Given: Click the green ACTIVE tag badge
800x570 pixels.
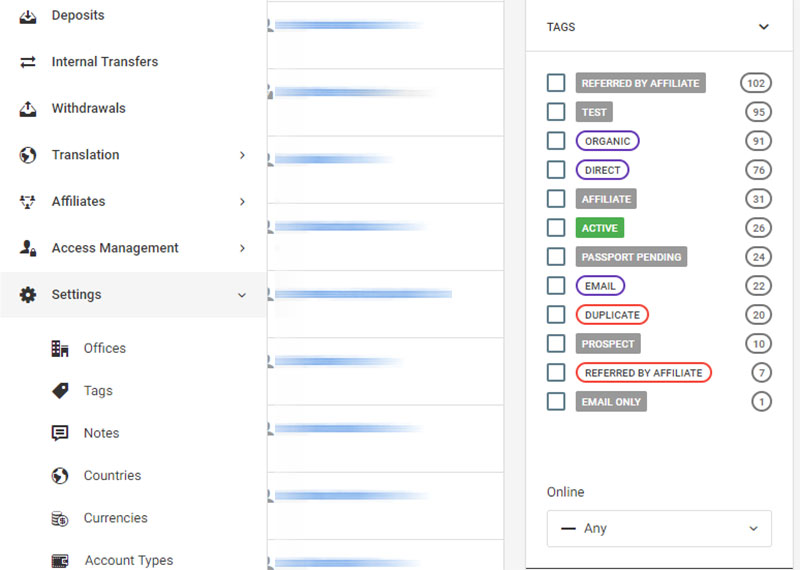Looking at the screenshot, I should pos(600,228).
